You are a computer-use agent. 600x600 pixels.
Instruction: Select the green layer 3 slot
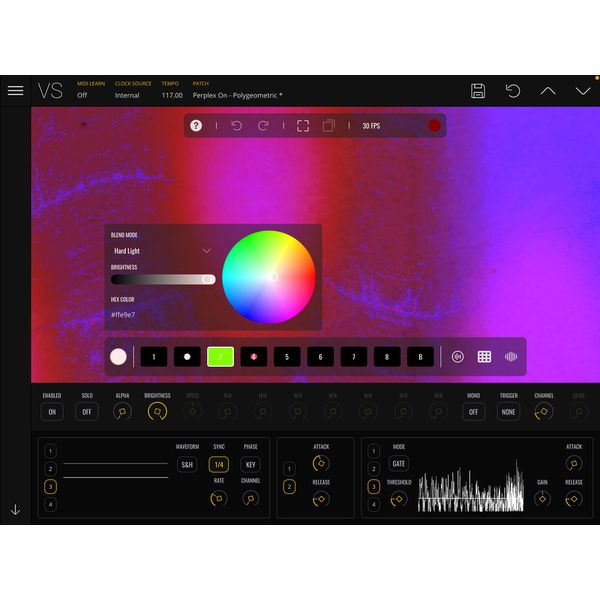220,357
